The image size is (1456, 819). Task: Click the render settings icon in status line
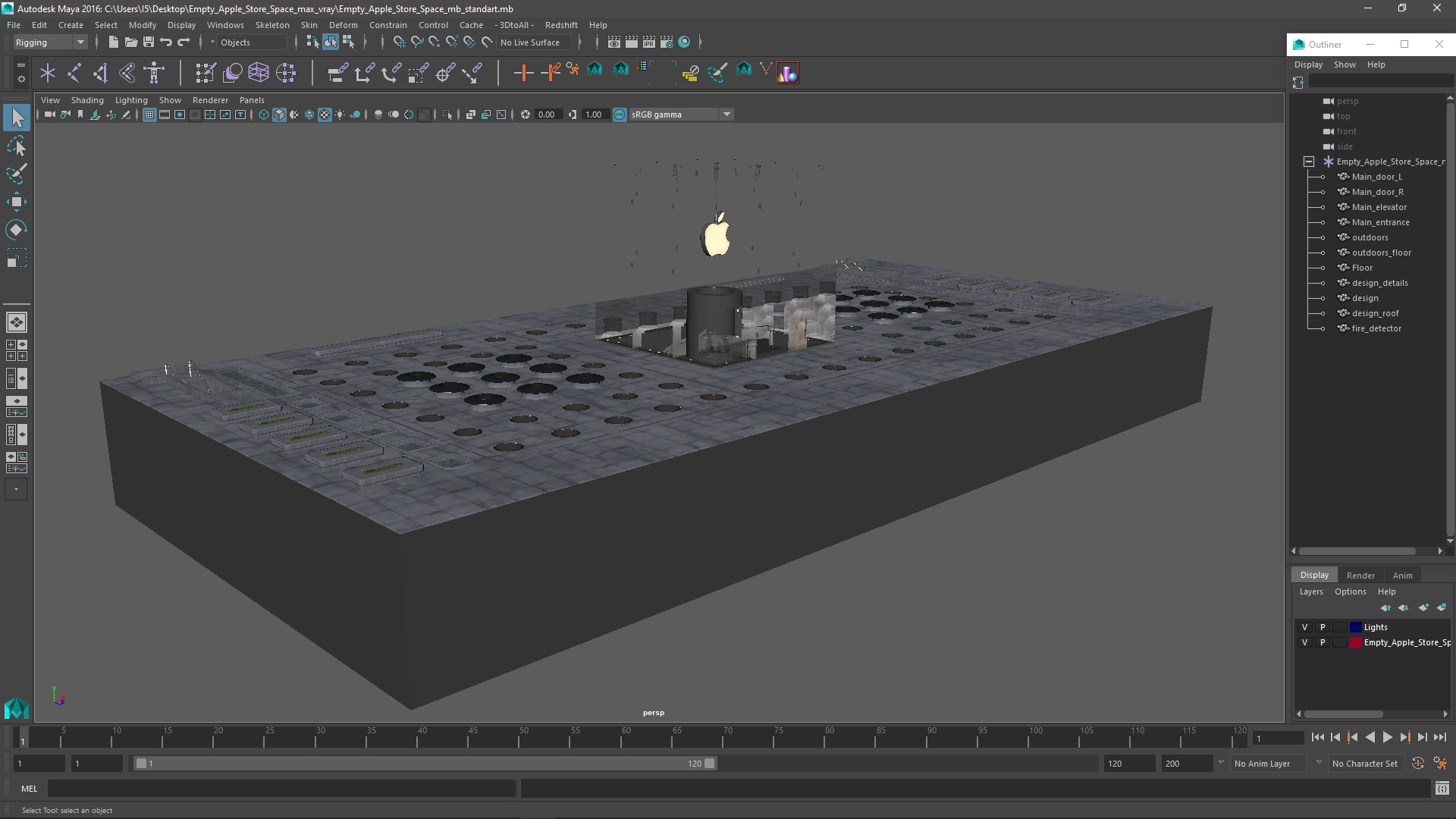(x=667, y=42)
